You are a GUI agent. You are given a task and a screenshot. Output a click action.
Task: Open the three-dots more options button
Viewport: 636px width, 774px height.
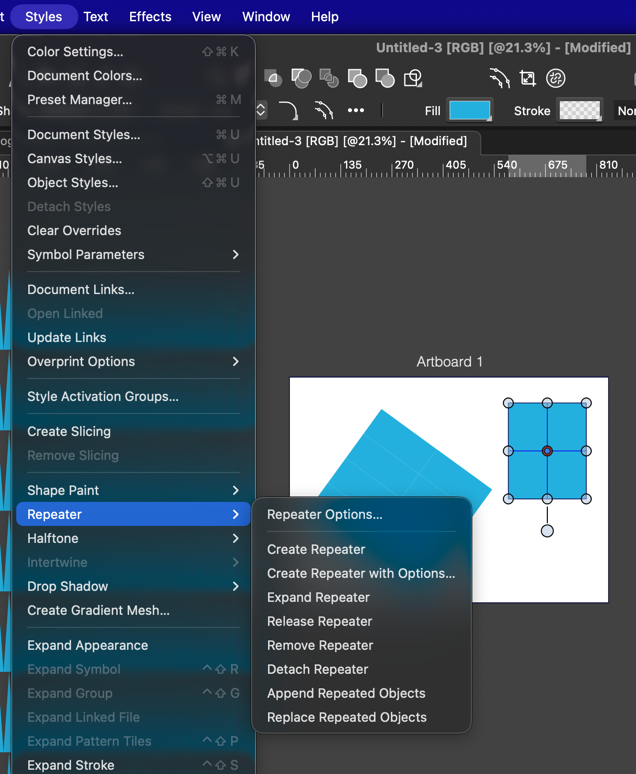(356, 110)
